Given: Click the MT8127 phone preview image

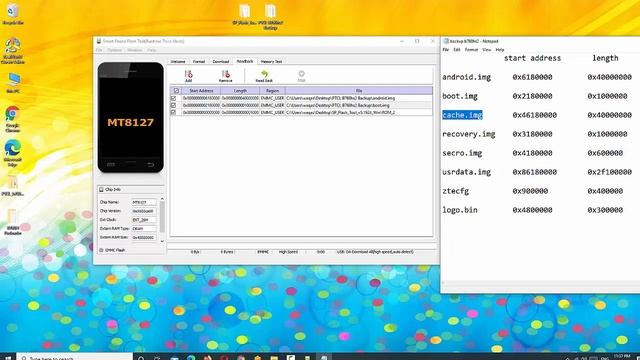Looking at the screenshot, I should point(131,118).
